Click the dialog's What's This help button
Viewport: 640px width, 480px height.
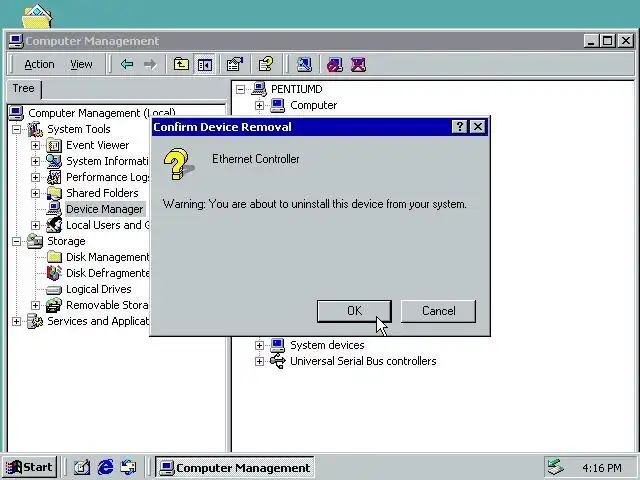460,127
